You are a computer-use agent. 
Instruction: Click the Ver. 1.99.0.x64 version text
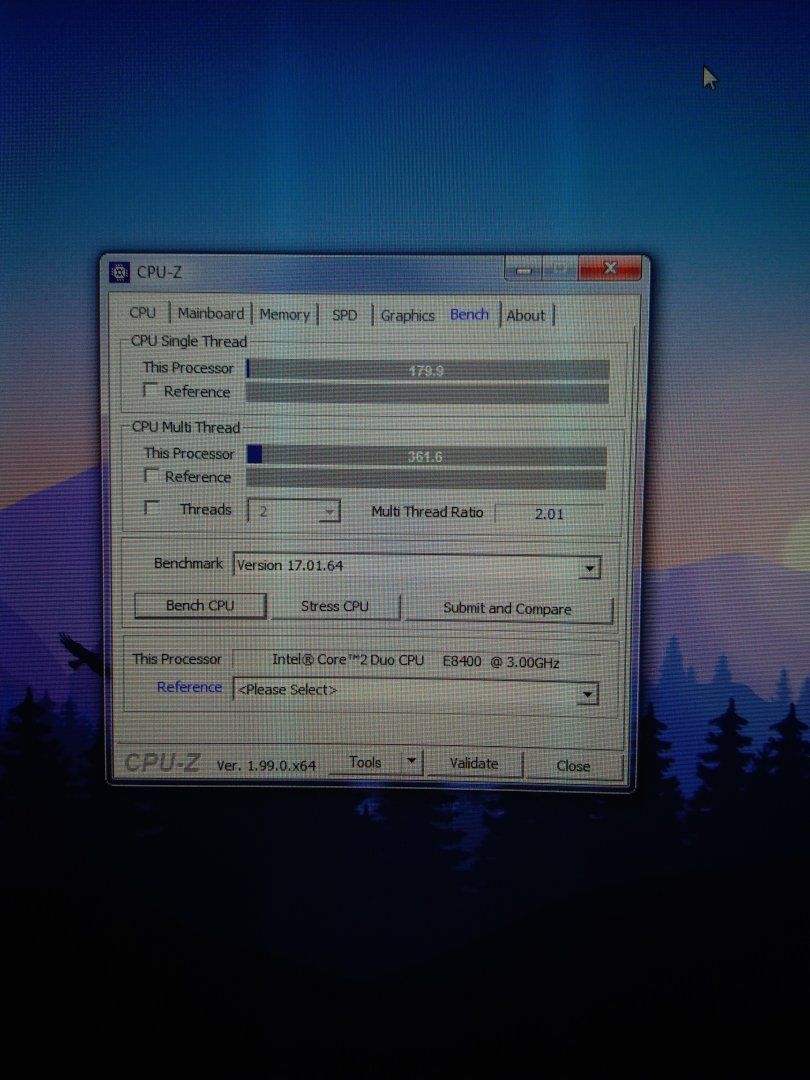coord(267,765)
